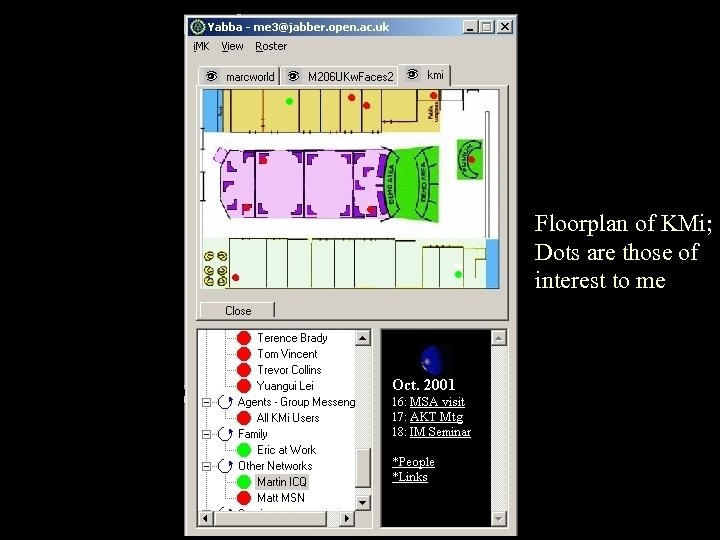
Task: Collapse the Family group
Action: pos(207,434)
